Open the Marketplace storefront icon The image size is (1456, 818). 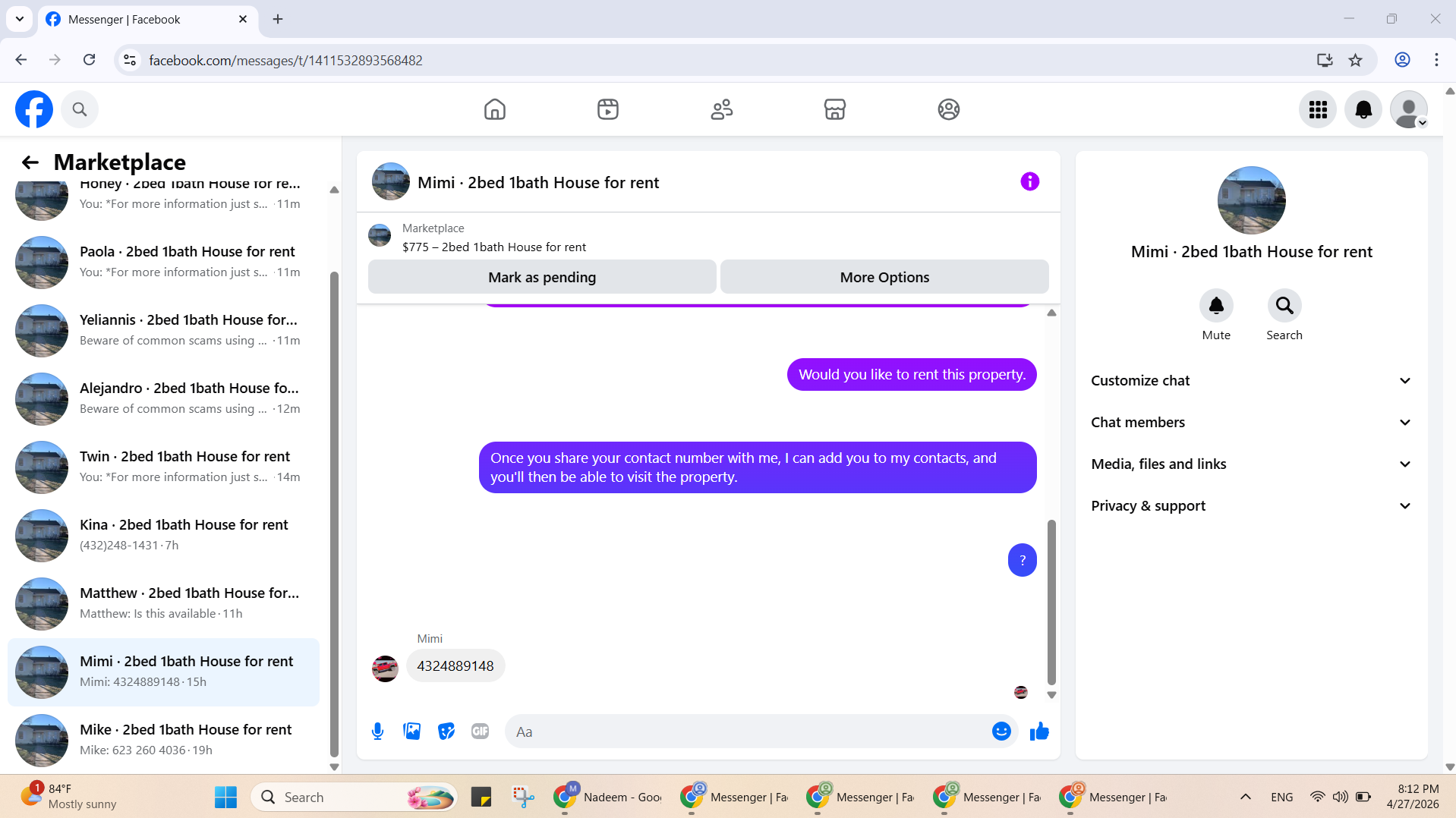[x=835, y=109]
